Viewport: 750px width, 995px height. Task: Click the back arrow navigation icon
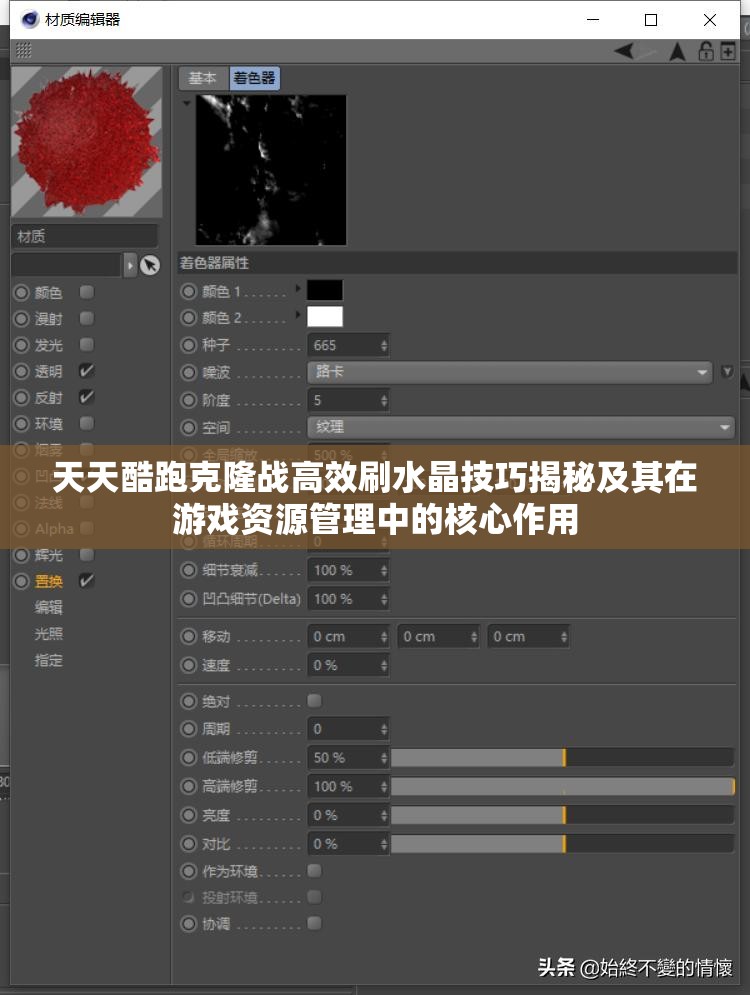click(x=624, y=51)
